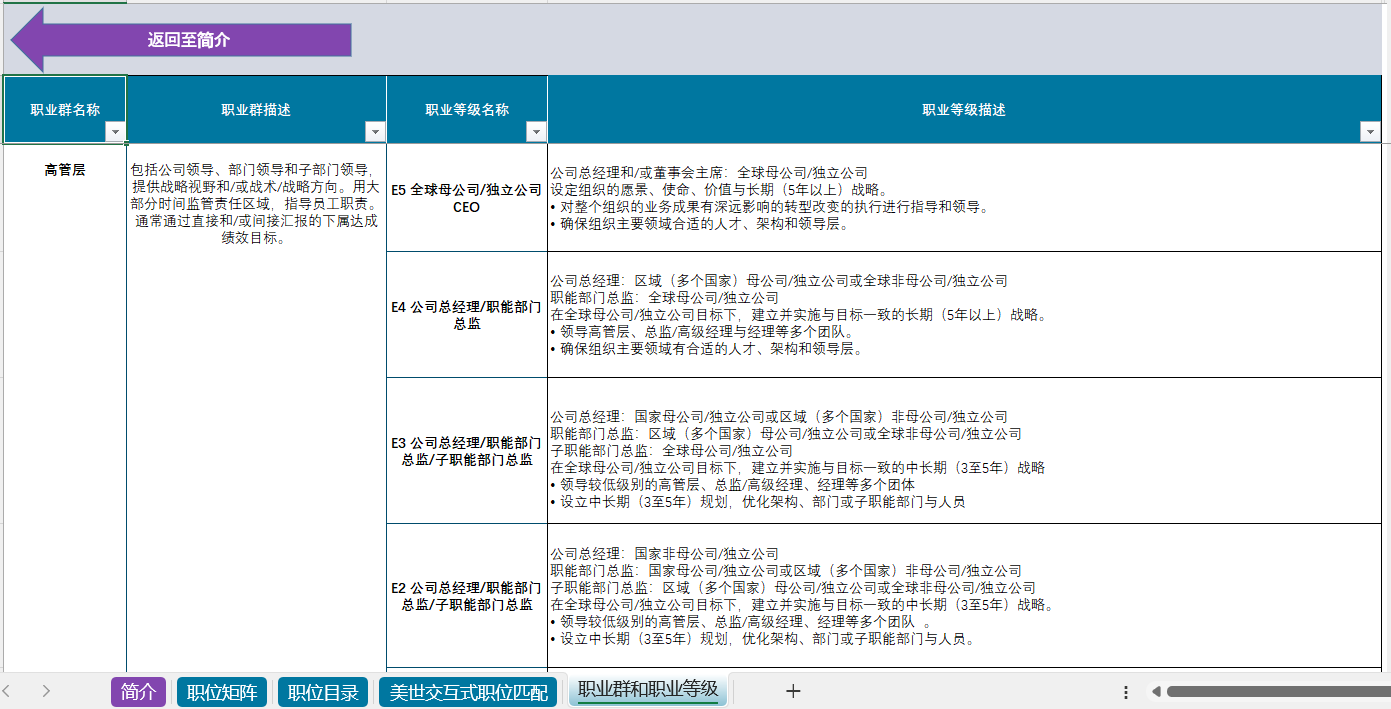Switch to the 职位目录 sheet tab
The width and height of the screenshot is (1391, 709).
pyautogui.click(x=323, y=692)
